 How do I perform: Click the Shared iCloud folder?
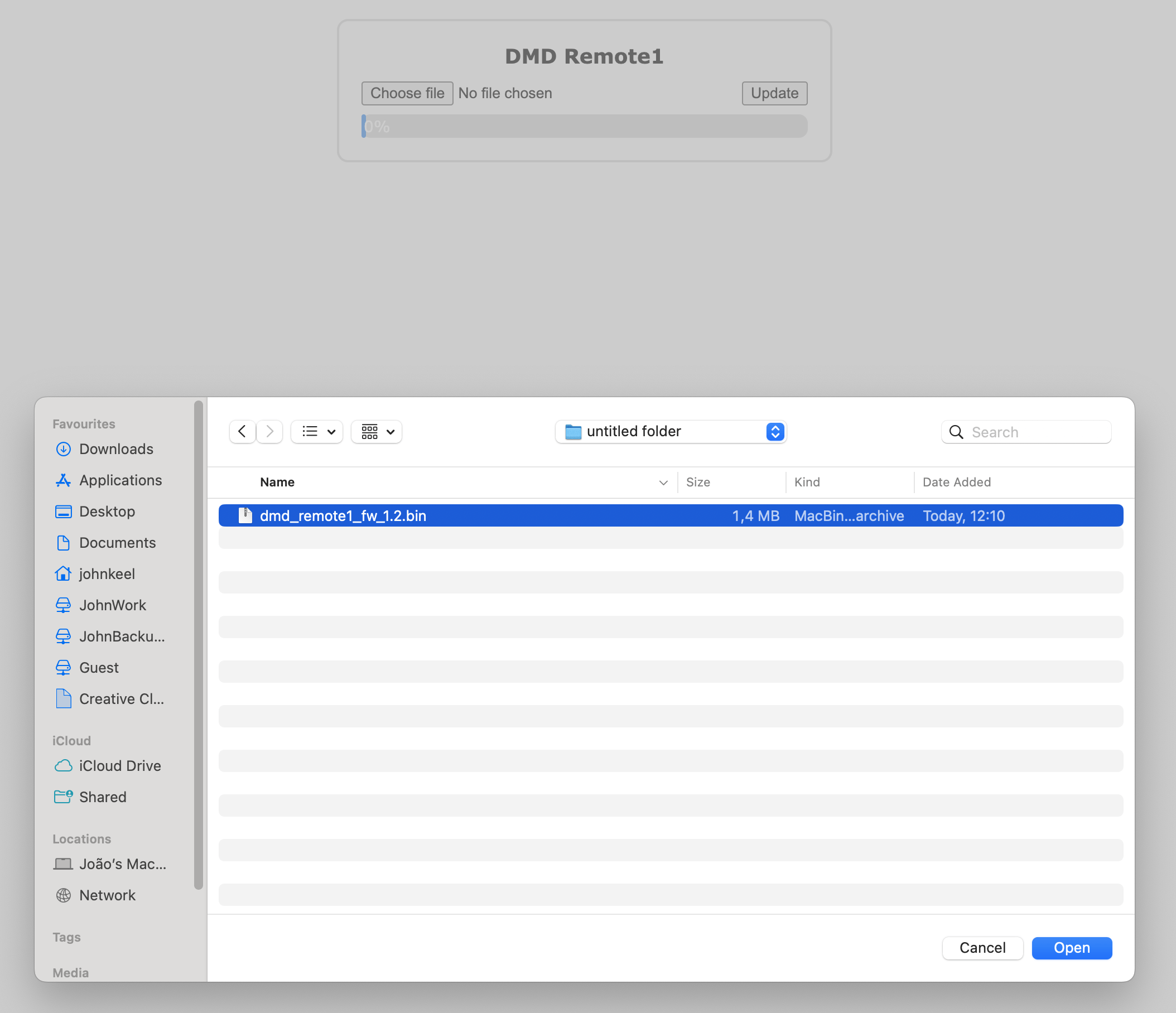coord(103,797)
